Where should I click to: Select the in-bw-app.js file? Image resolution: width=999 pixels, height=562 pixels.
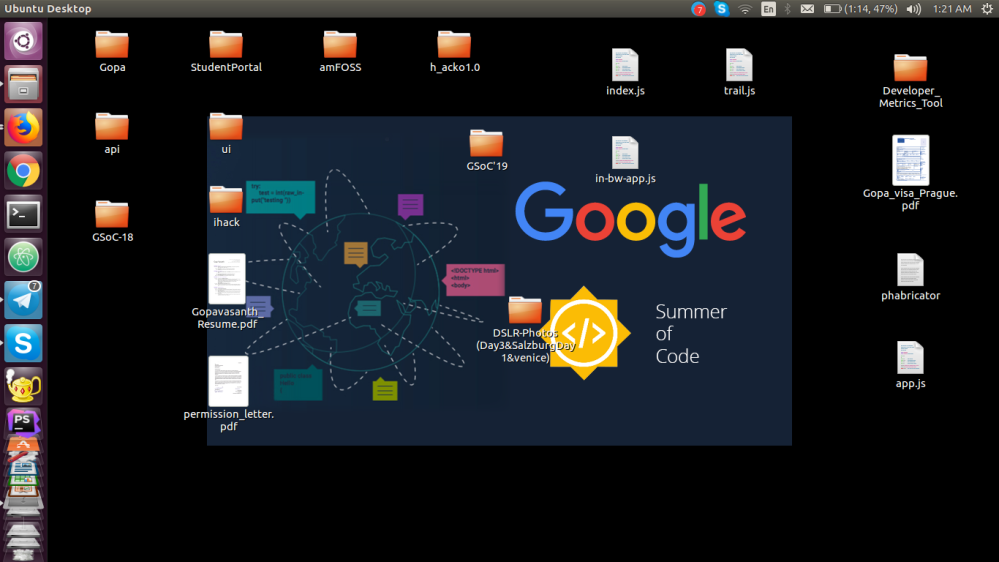[x=625, y=160]
